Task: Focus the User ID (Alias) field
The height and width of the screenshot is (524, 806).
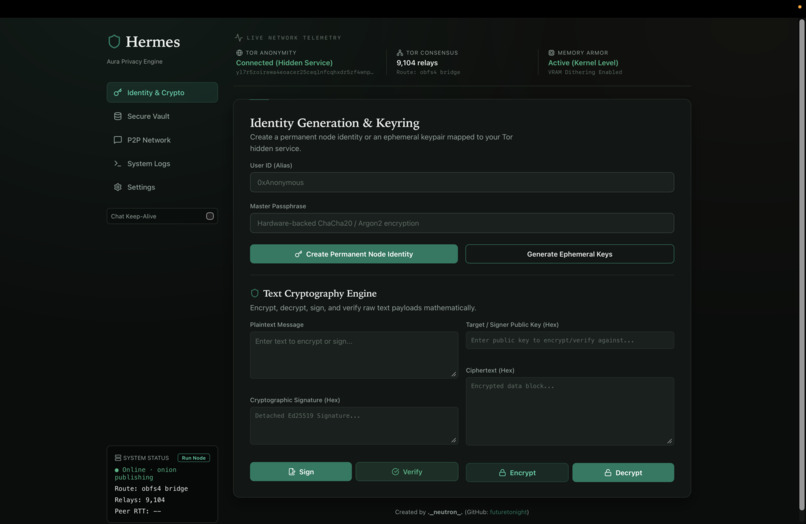Action: [x=462, y=183]
